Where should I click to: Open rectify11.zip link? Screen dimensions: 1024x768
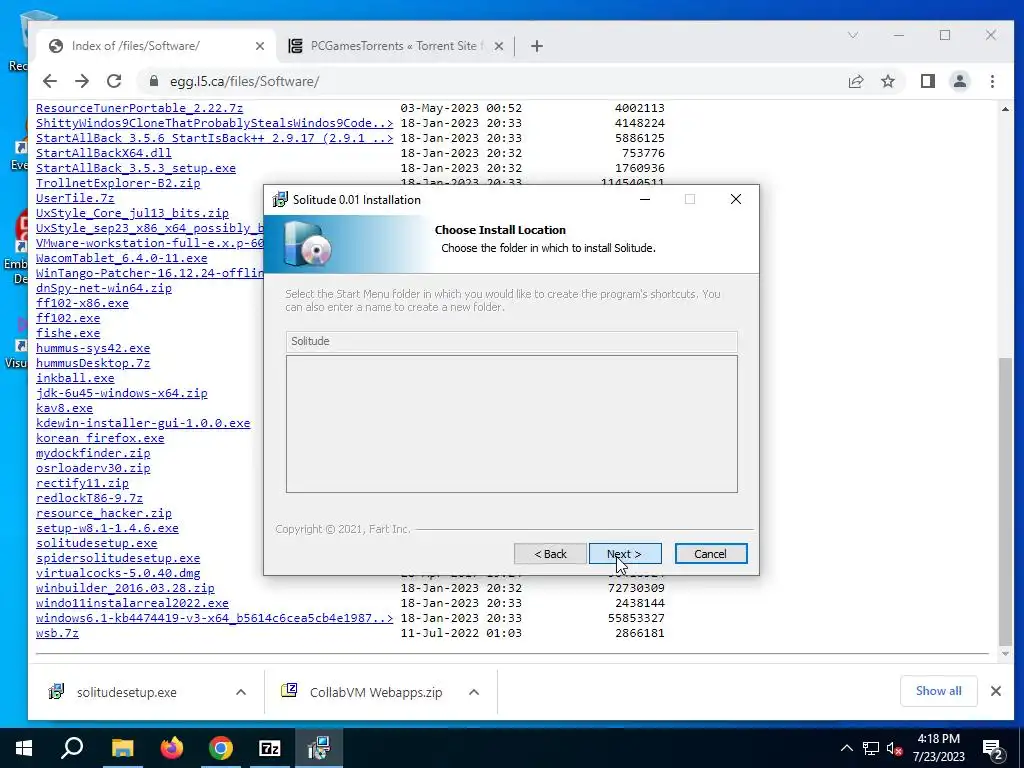tap(82, 483)
